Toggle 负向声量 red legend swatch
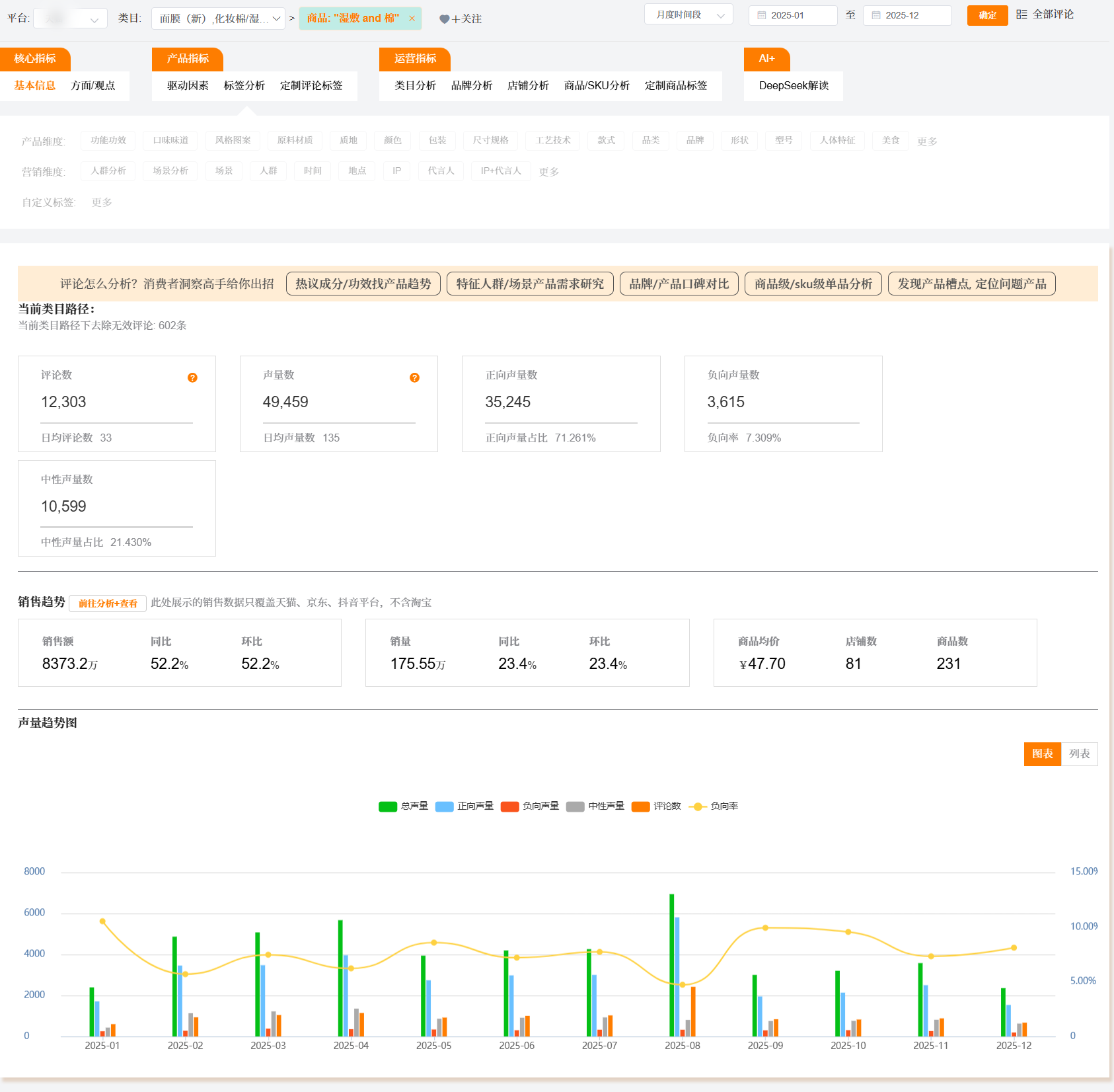Image resolution: width=1114 pixels, height=1092 pixels. (509, 806)
